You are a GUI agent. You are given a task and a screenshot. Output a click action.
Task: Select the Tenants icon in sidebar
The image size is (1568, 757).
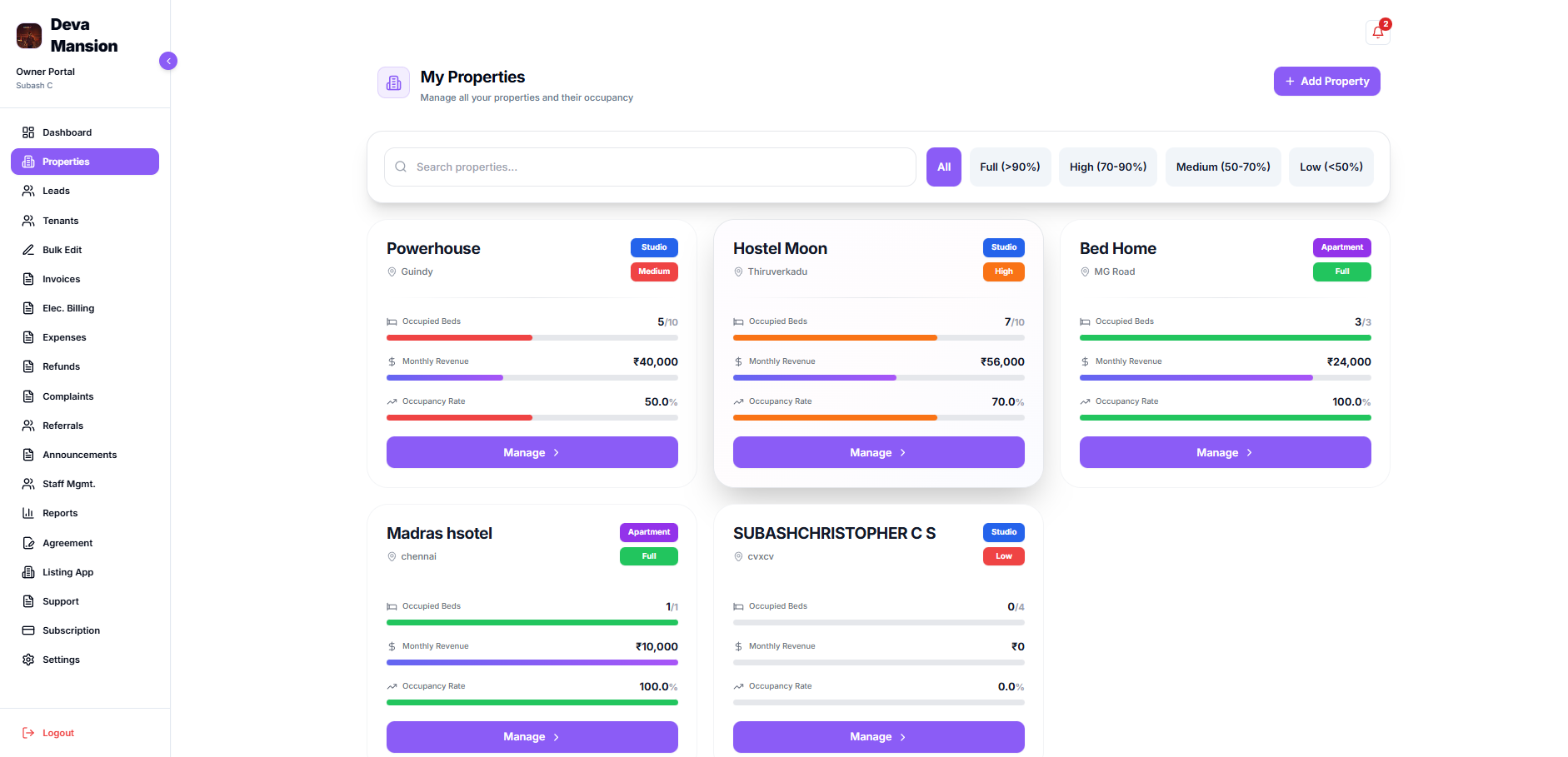pyautogui.click(x=28, y=221)
